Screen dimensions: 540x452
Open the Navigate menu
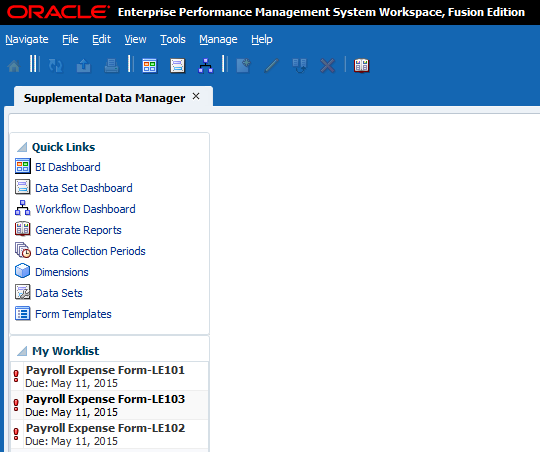tap(27, 39)
